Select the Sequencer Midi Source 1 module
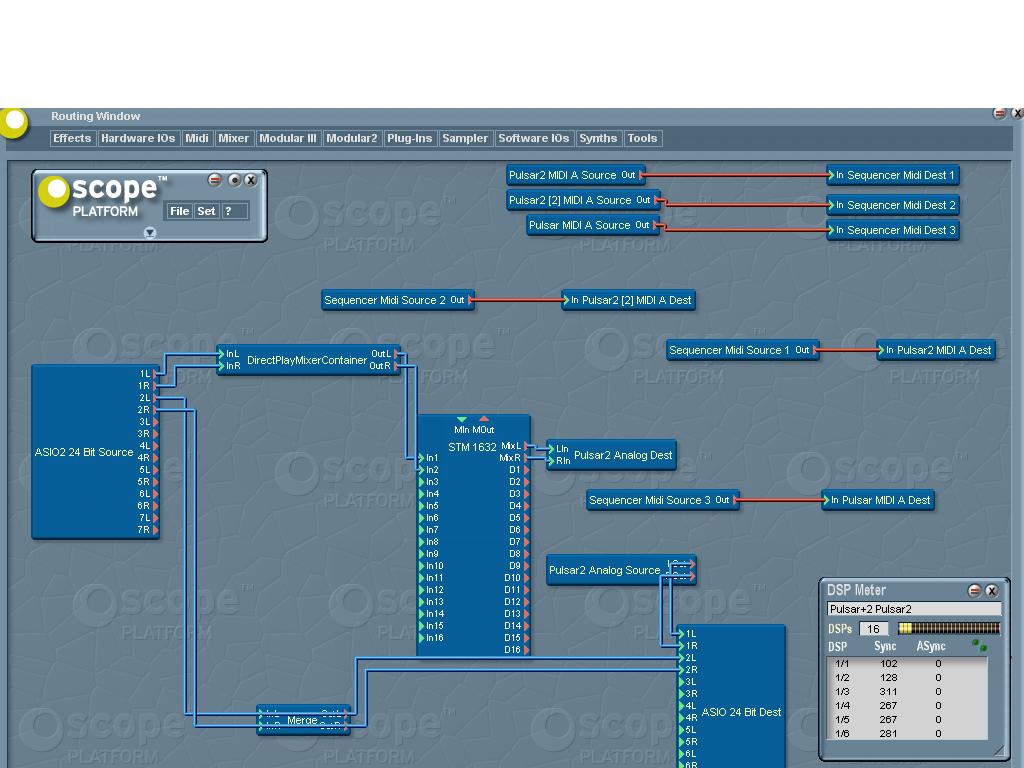1024x768 pixels. click(743, 350)
